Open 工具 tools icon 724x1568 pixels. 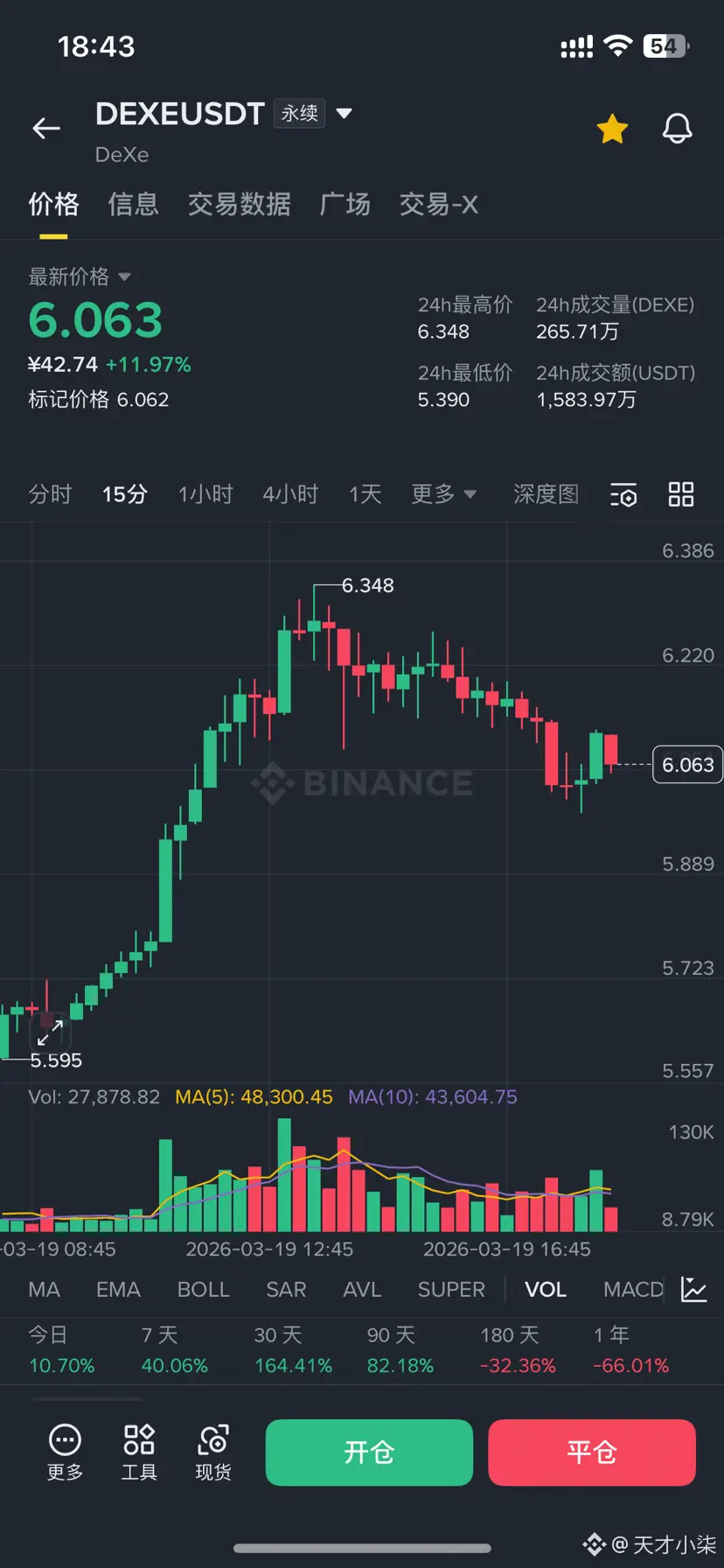(139, 1453)
